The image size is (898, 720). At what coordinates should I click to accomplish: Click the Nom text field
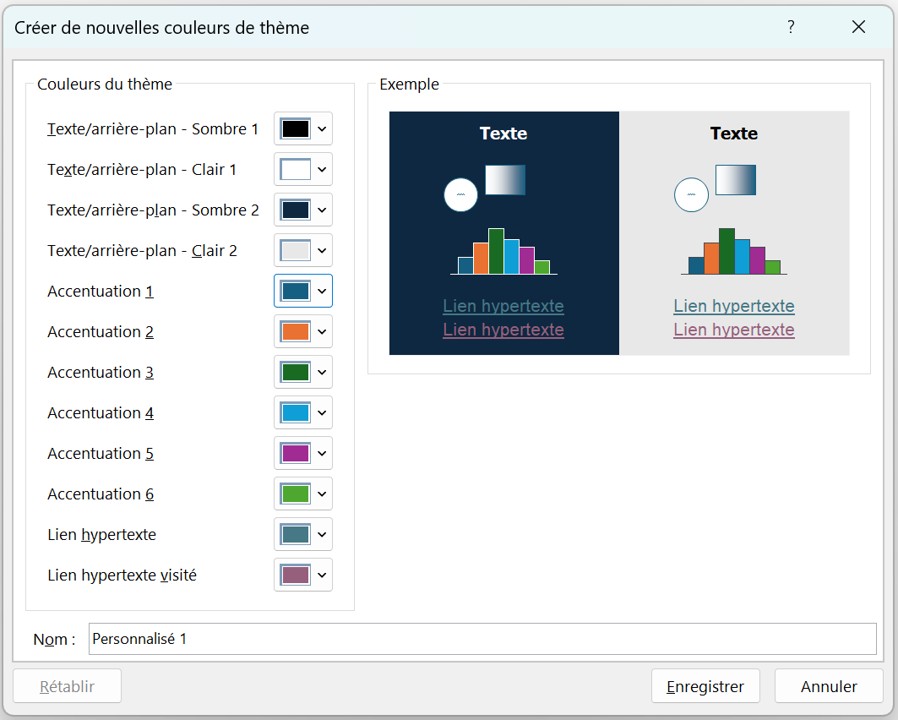(482, 639)
